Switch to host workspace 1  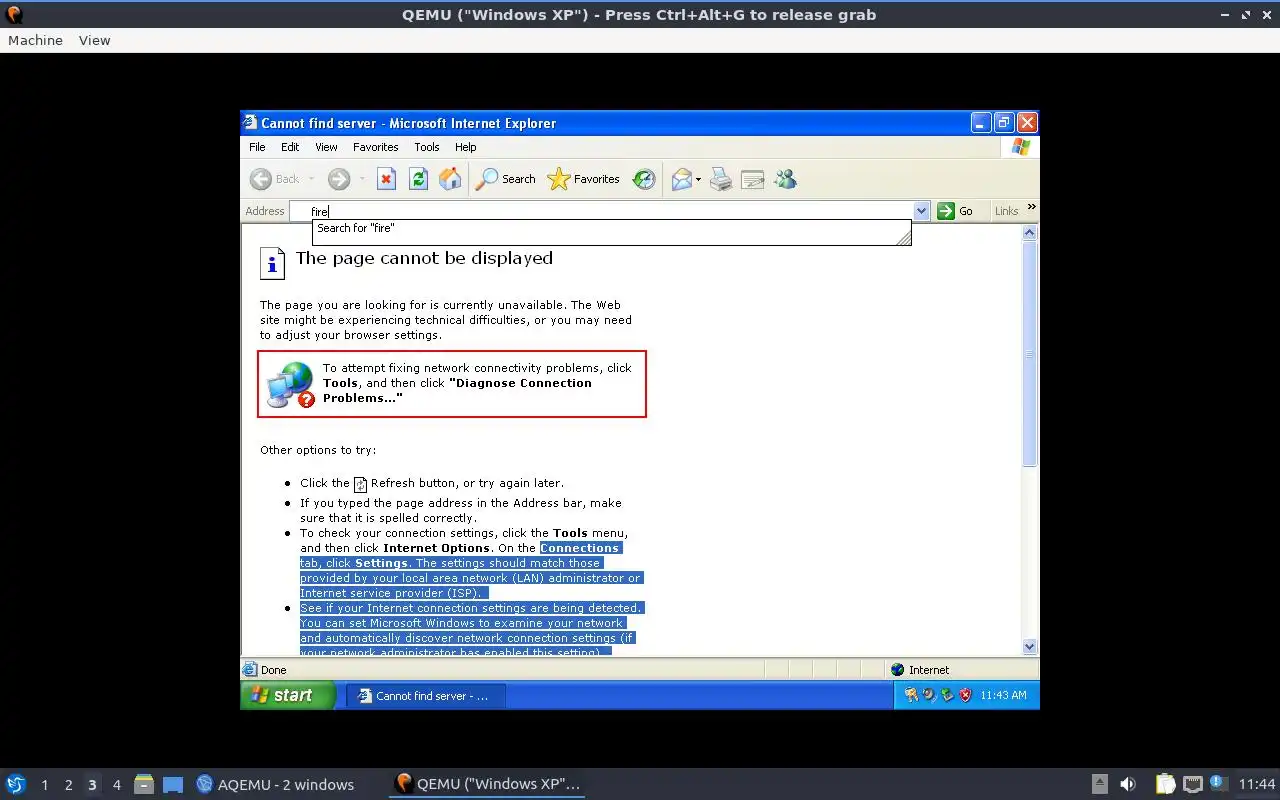44,785
